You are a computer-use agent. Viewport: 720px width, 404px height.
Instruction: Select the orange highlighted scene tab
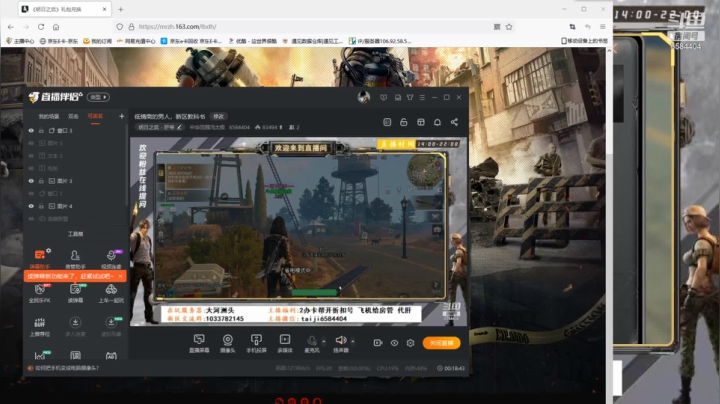tap(95, 117)
